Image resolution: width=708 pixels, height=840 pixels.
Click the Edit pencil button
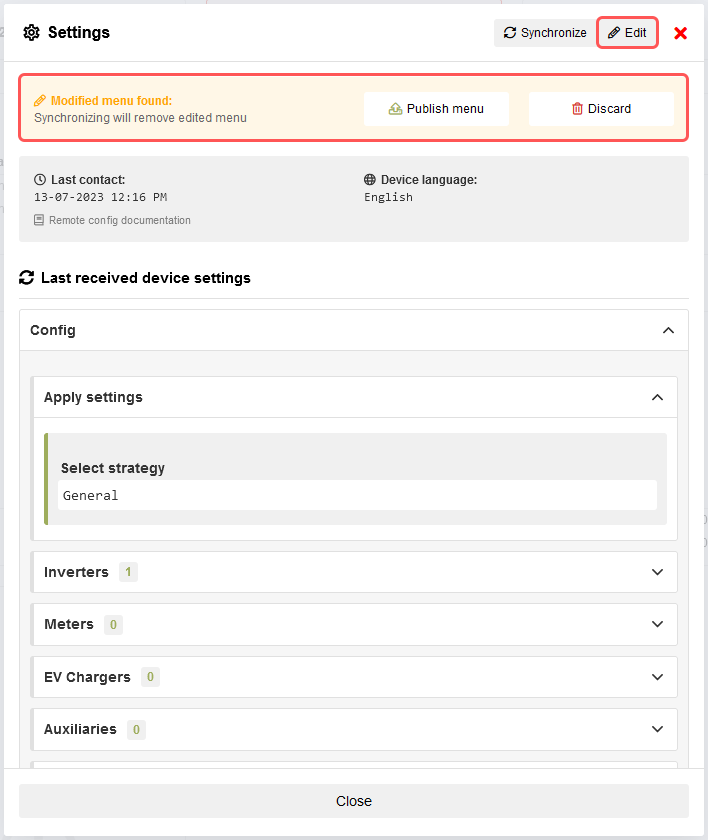[627, 33]
